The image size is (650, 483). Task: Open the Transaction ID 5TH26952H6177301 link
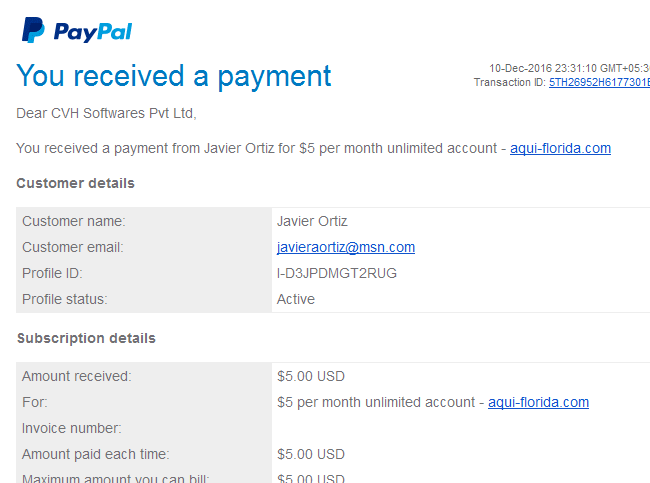[x=599, y=82]
